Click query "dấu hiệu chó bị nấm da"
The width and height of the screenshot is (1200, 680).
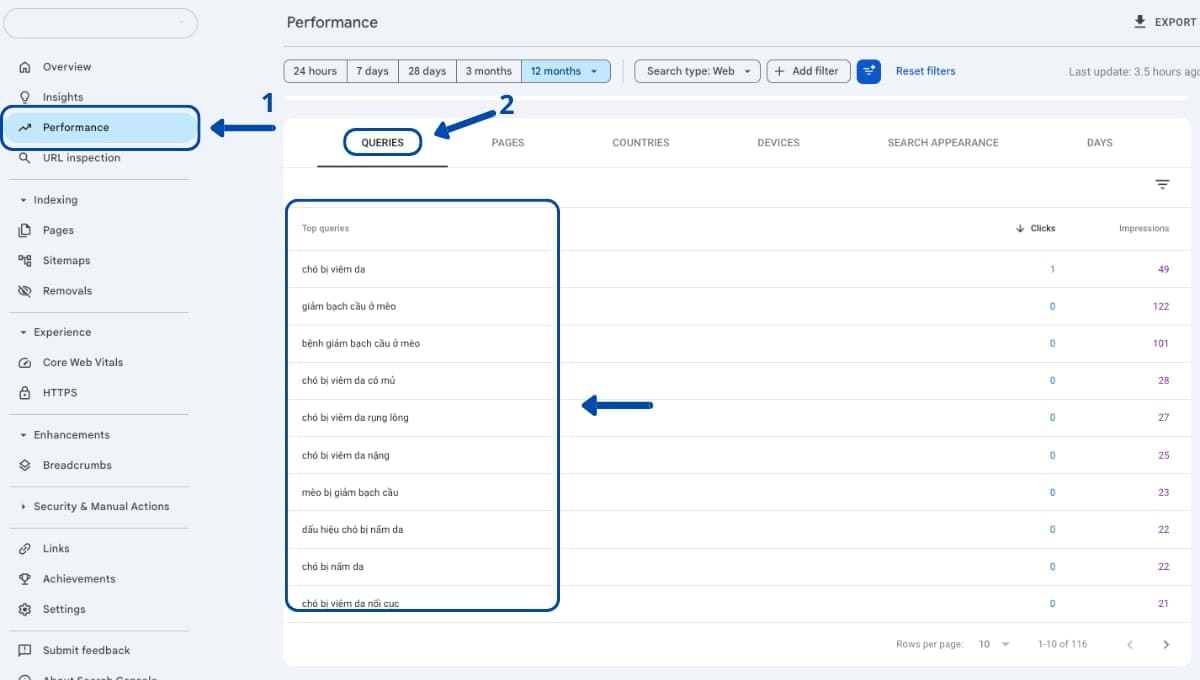[x=352, y=530]
